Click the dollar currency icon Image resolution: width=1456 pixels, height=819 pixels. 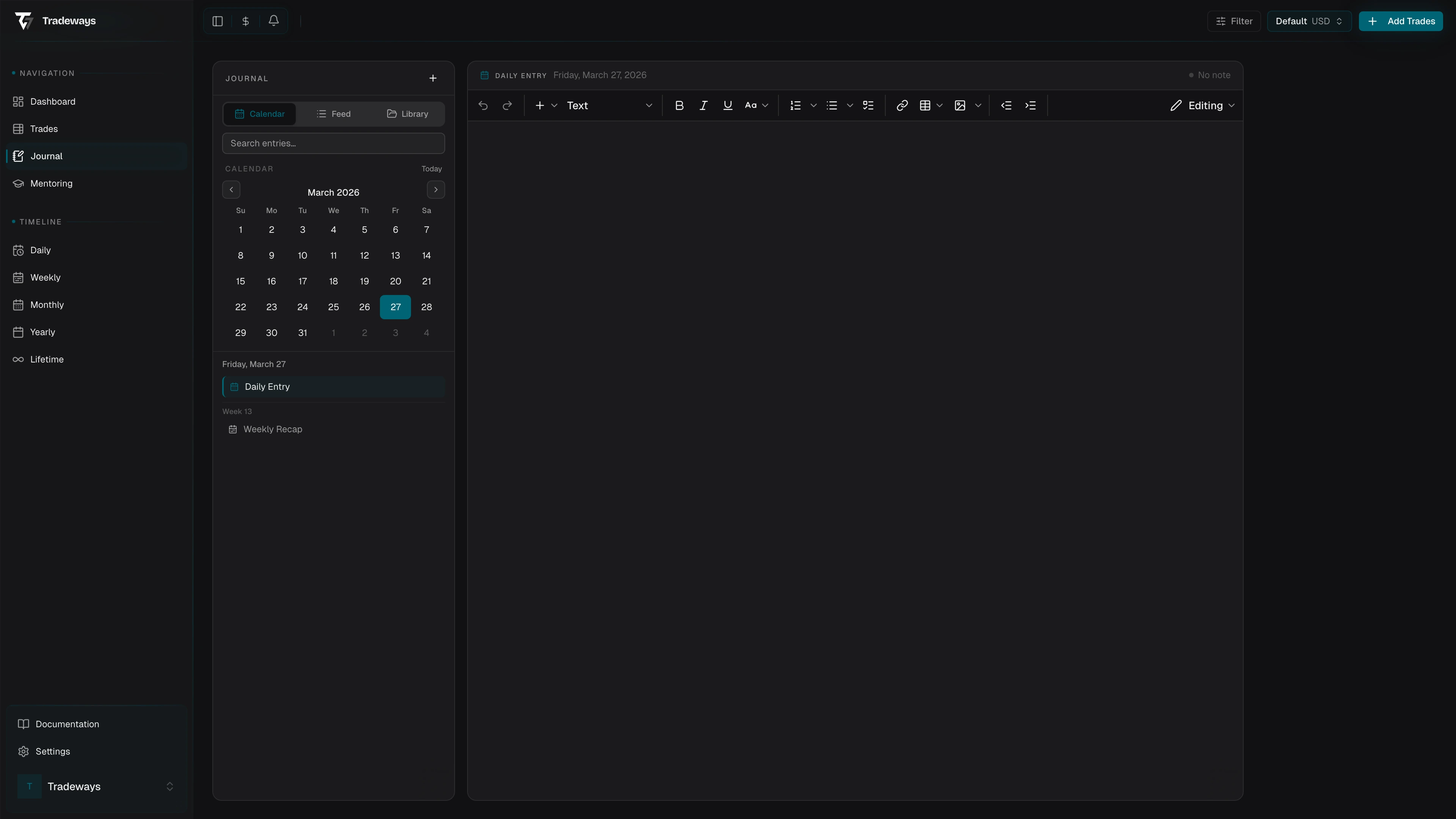tap(245, 21)
